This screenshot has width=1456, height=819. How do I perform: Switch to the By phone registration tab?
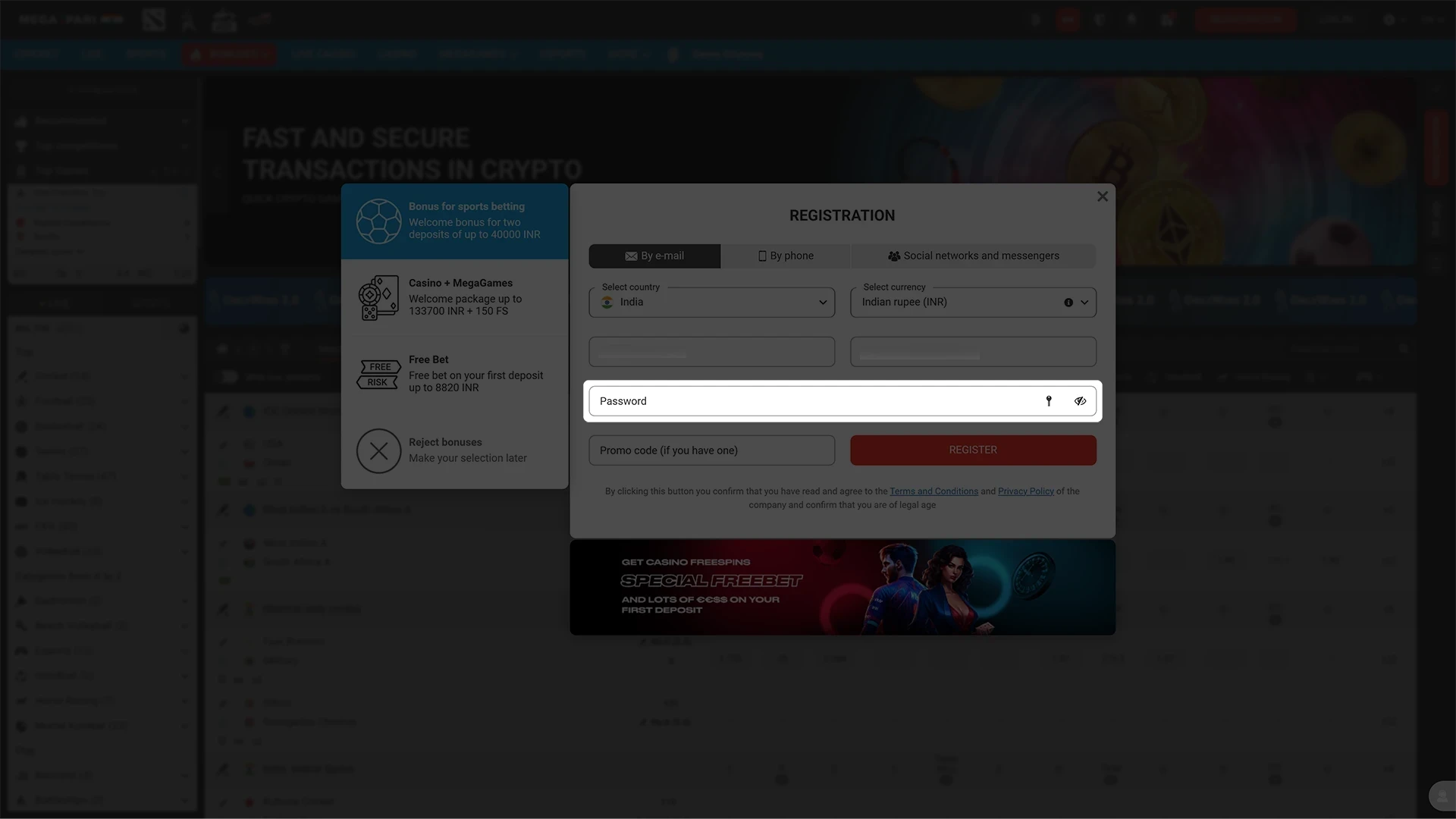(x=786, y=256)
